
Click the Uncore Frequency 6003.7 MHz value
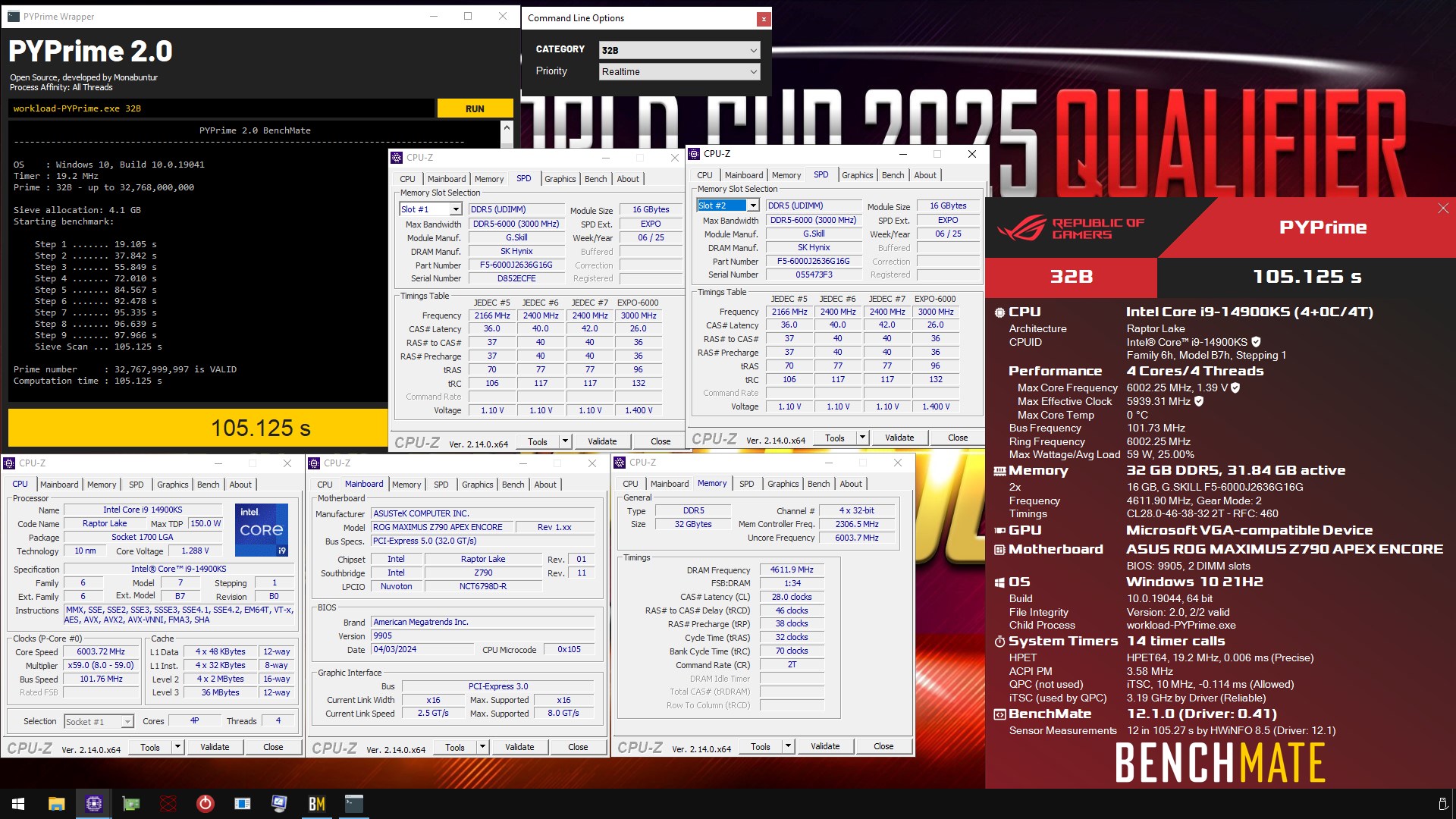pyautogui.click(x=857, y=538)
